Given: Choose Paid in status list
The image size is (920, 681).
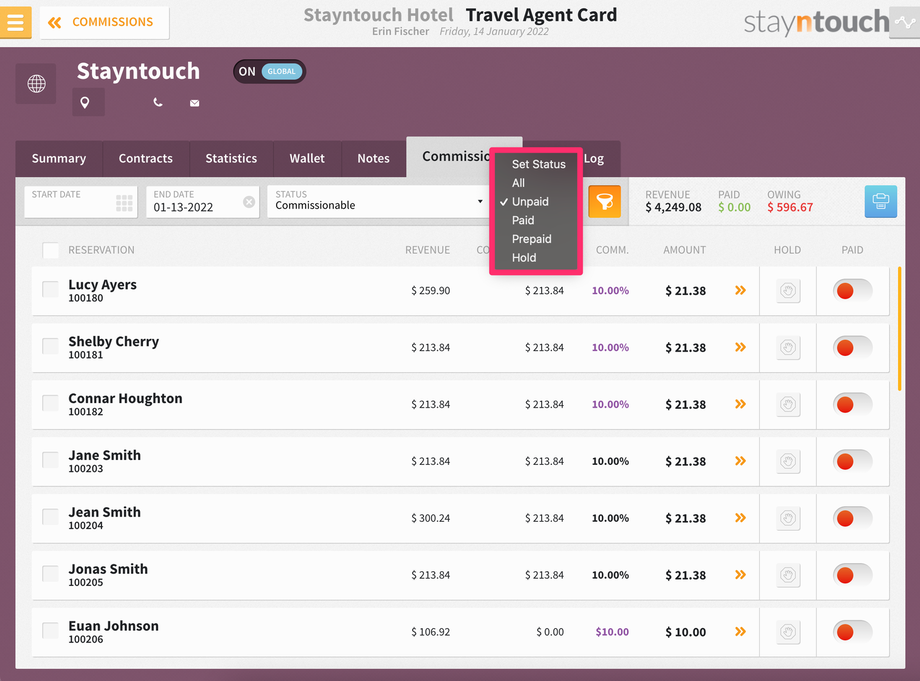Looking at the screenshot, I should pyautogui.click(x=523, y=221).
